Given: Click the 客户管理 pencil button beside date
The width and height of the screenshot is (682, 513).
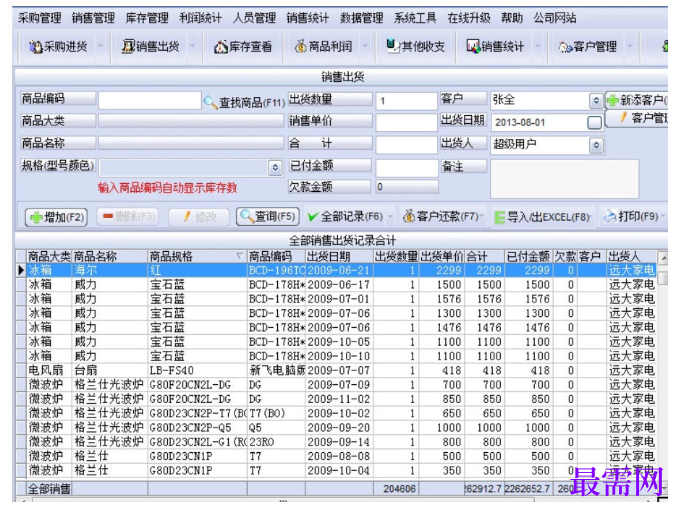Looking at the screenshot, I should [x=637, y=117].
